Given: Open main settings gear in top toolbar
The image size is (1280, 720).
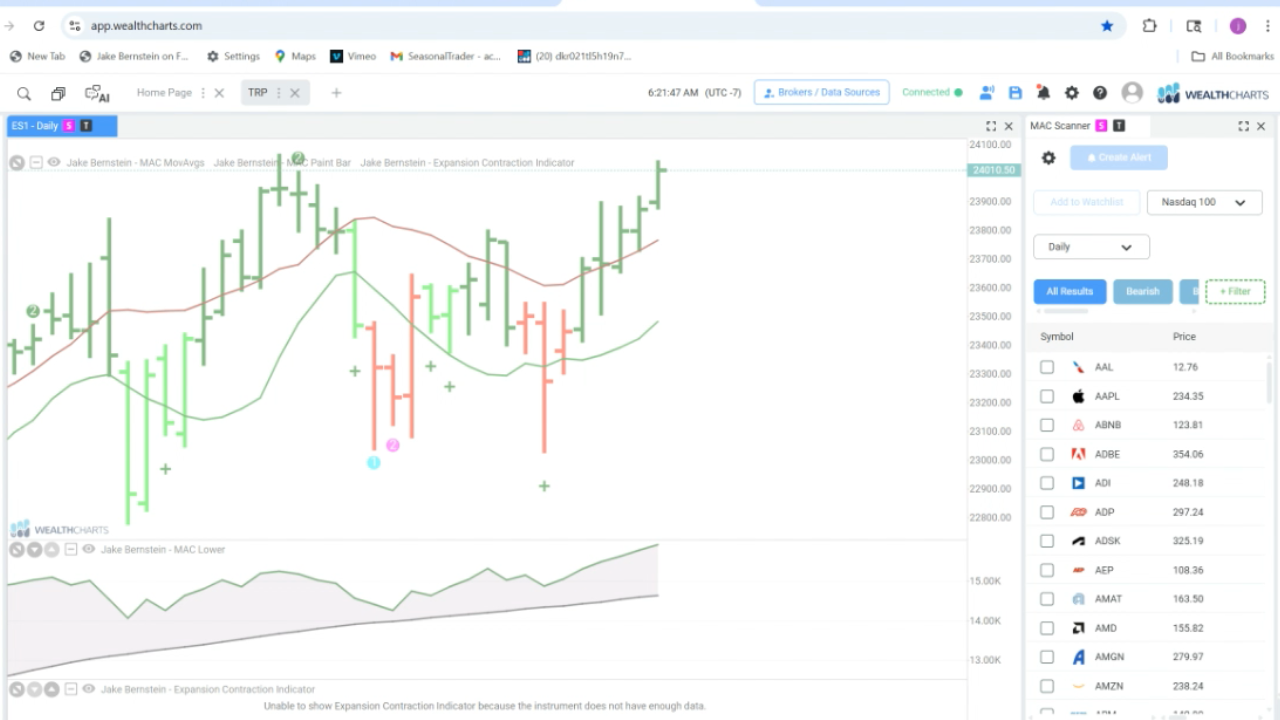Looking at the screenshot, I should tap(1071, 93).
